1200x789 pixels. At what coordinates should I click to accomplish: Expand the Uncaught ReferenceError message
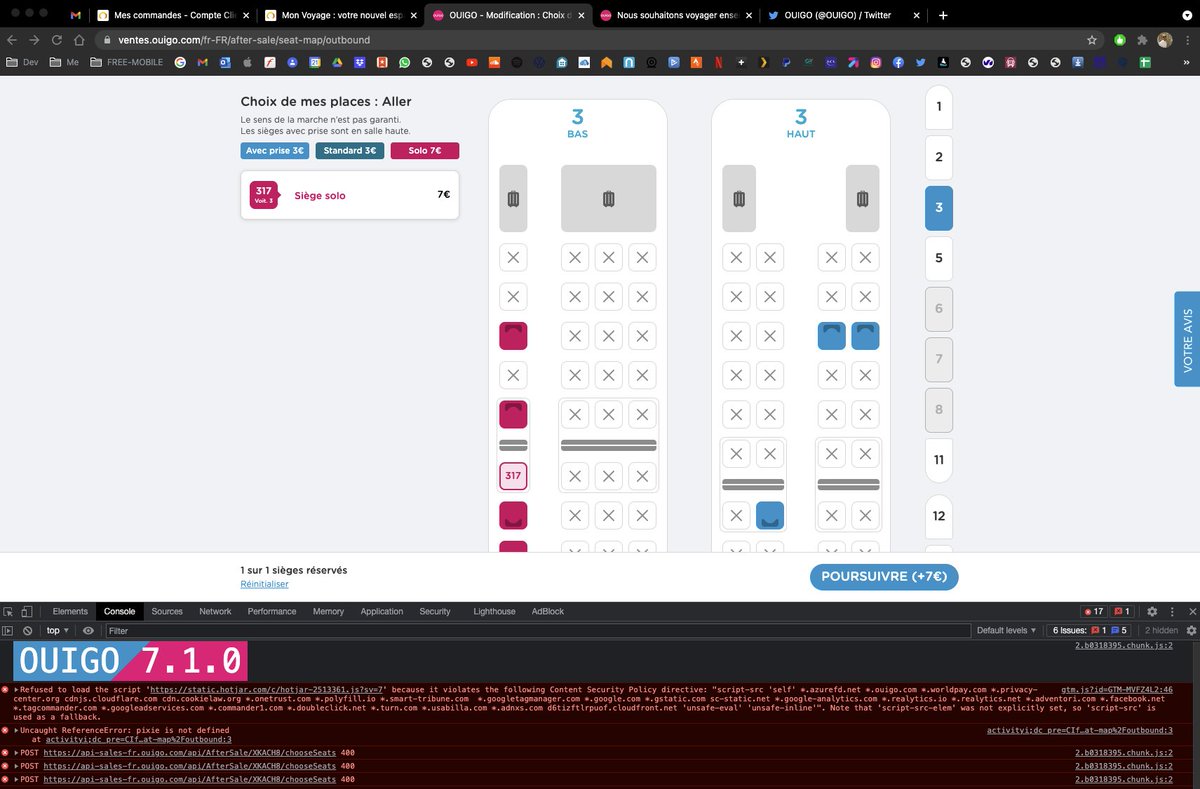[x=17, y=730]
